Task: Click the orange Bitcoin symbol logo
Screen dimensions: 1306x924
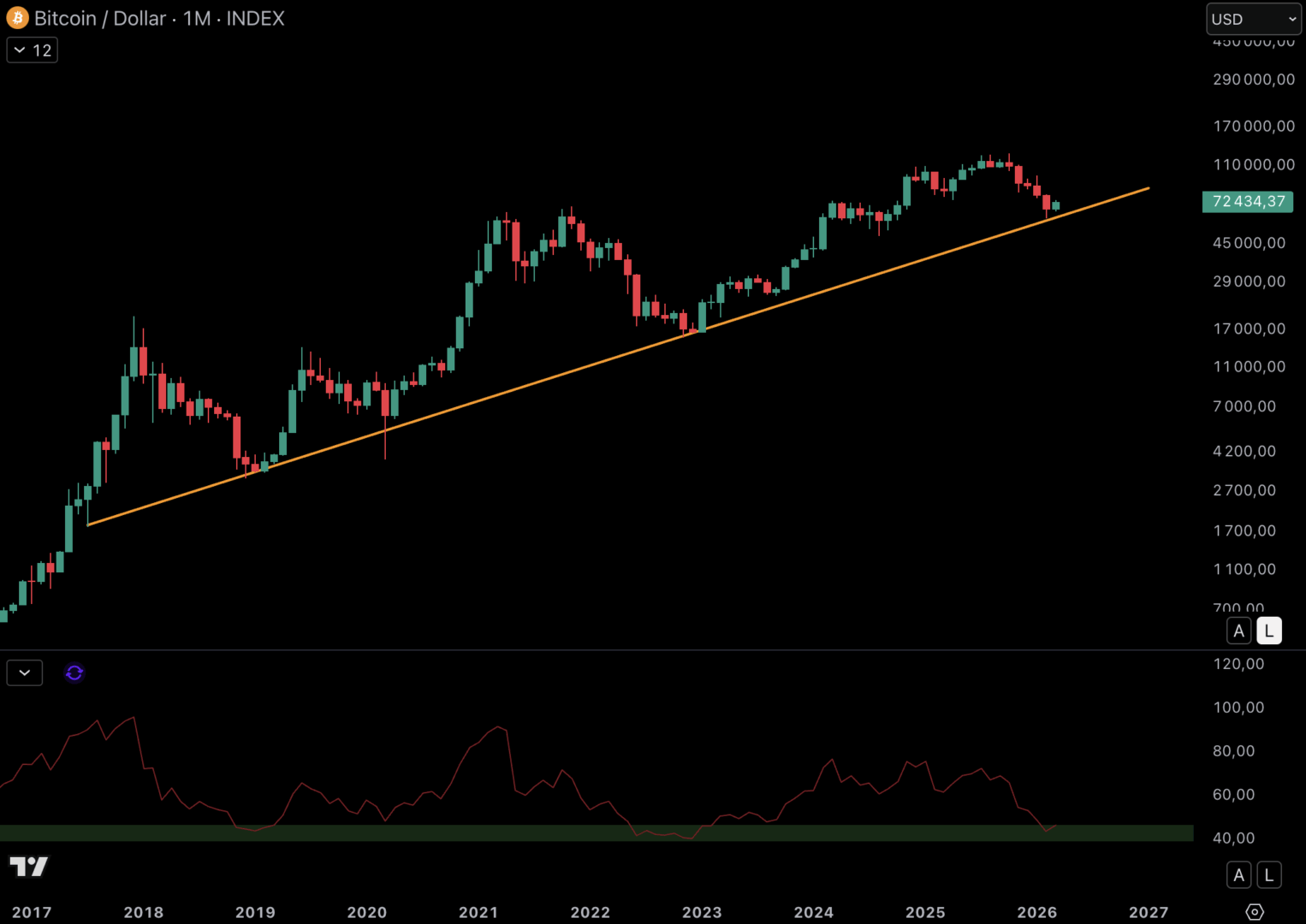Action: [x=17, y=18]
